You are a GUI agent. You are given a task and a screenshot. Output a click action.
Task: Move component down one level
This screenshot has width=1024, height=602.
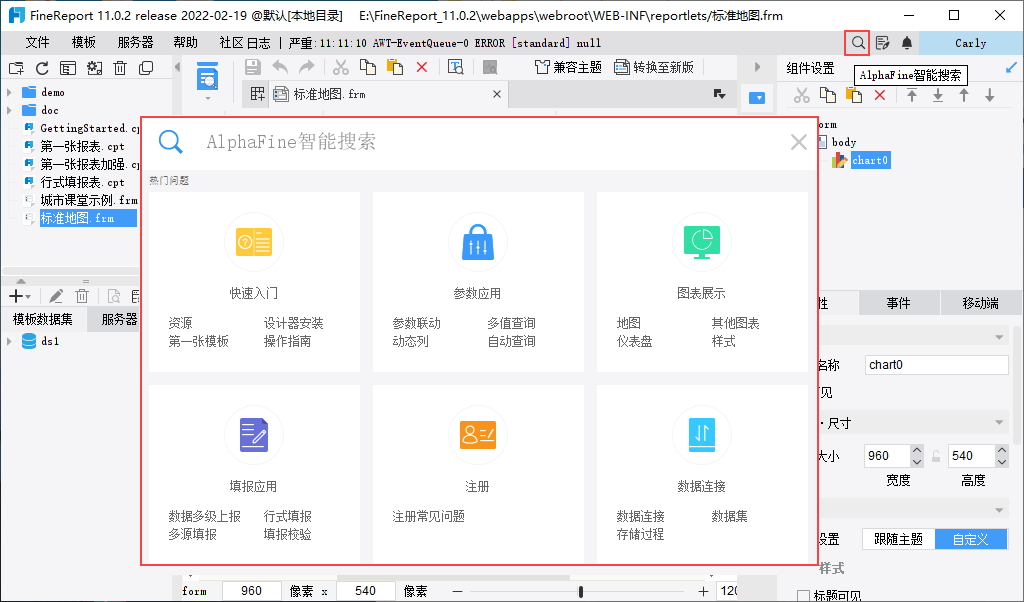point(990,95)
